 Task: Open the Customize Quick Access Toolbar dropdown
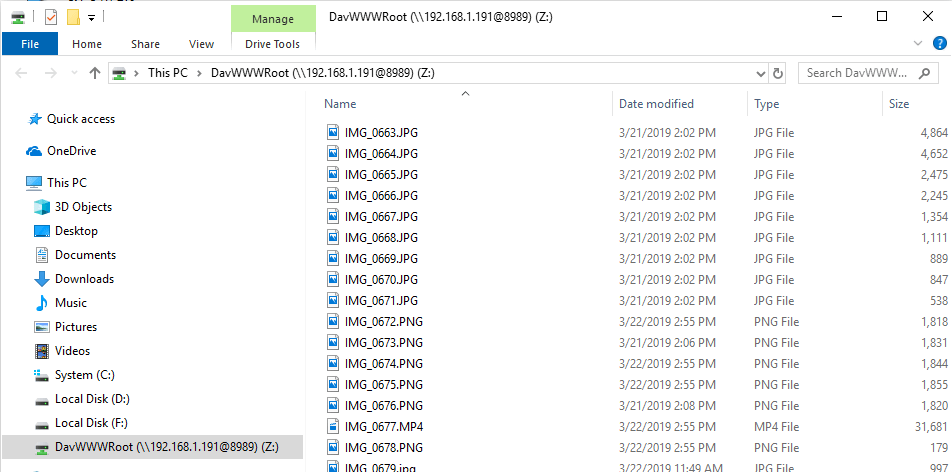tap(91, 18)
